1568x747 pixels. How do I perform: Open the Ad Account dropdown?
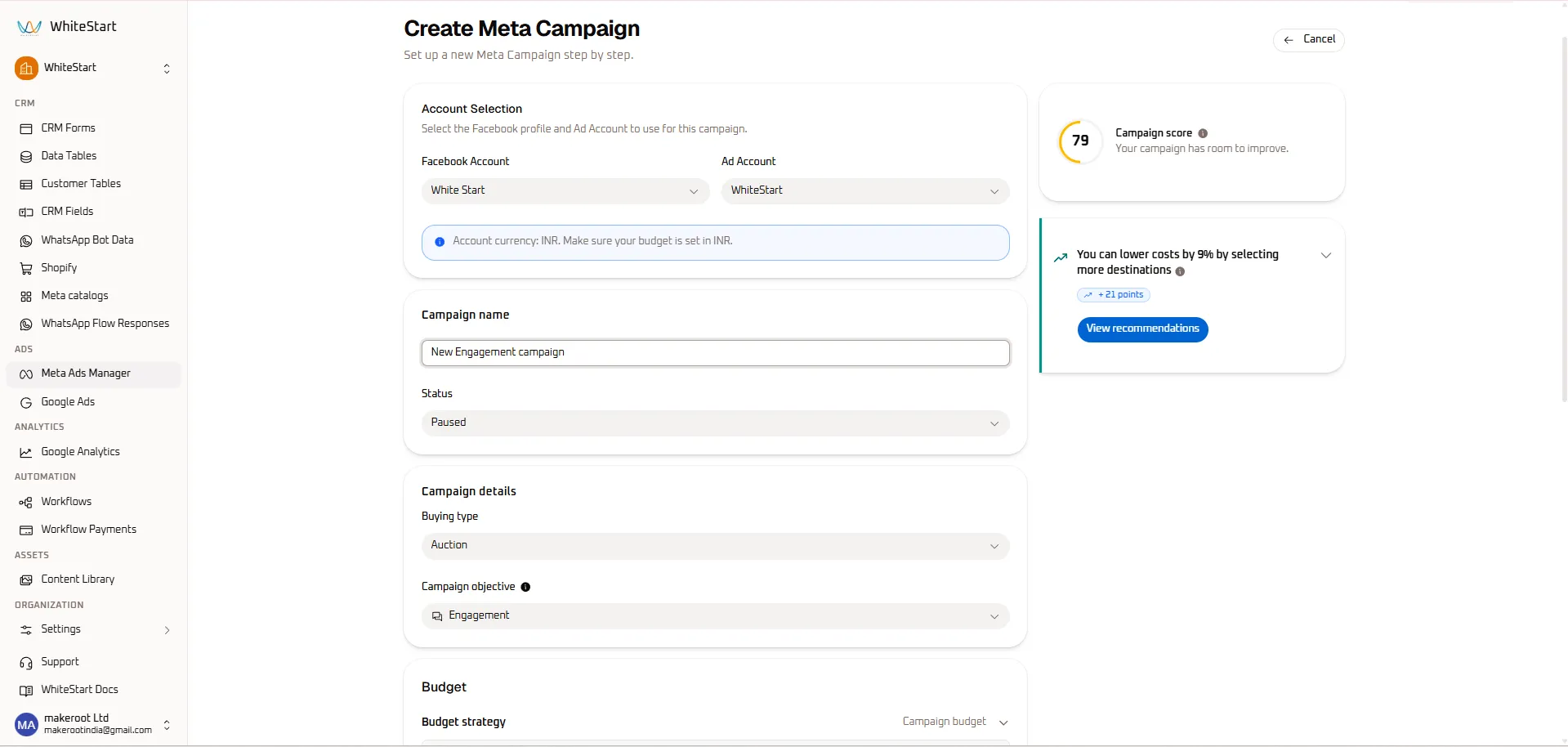pos(865,191)
